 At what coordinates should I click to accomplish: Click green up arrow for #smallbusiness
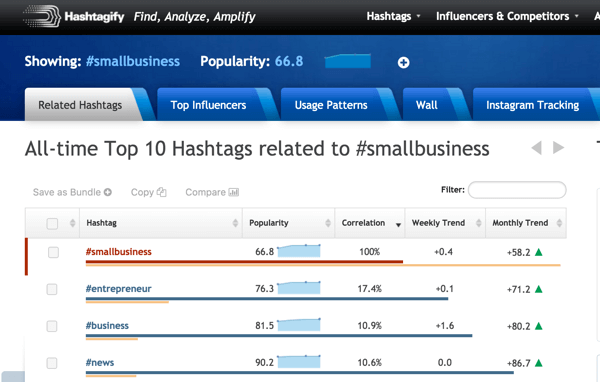539,252
